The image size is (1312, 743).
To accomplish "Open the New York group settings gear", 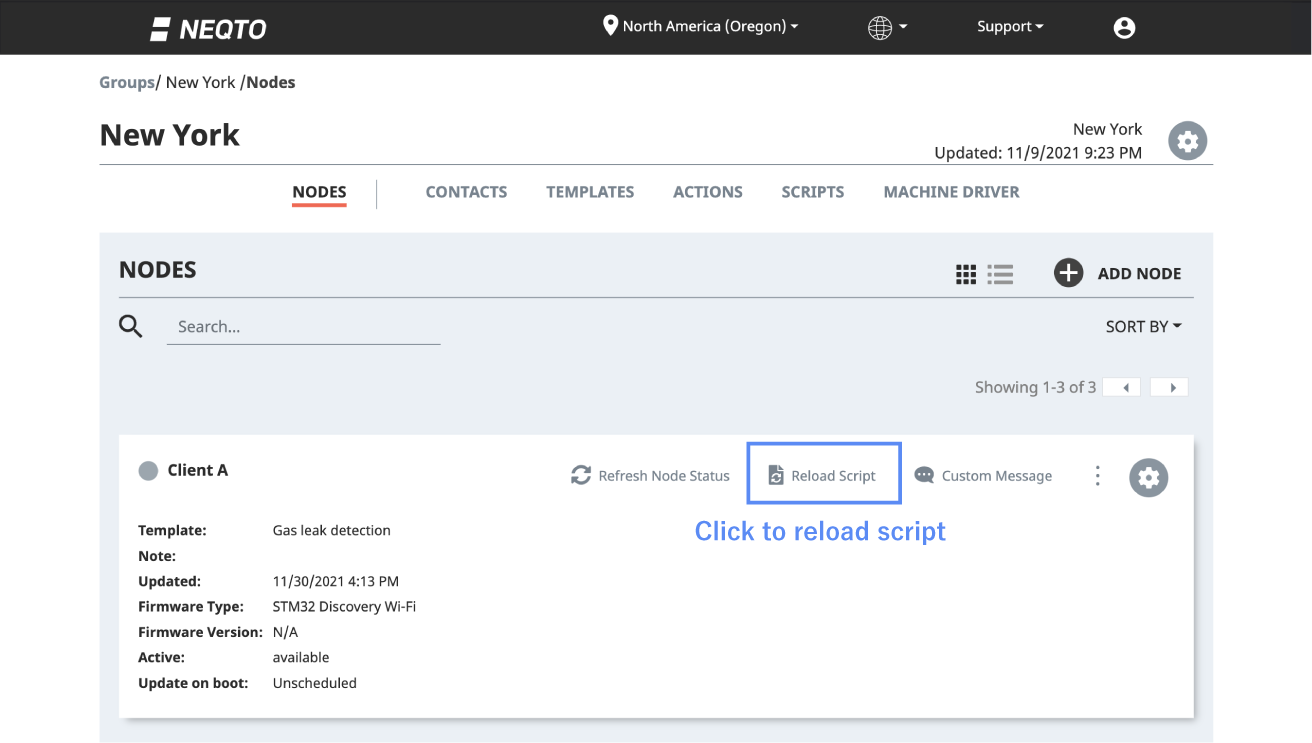I will [x=1187, y=140].
